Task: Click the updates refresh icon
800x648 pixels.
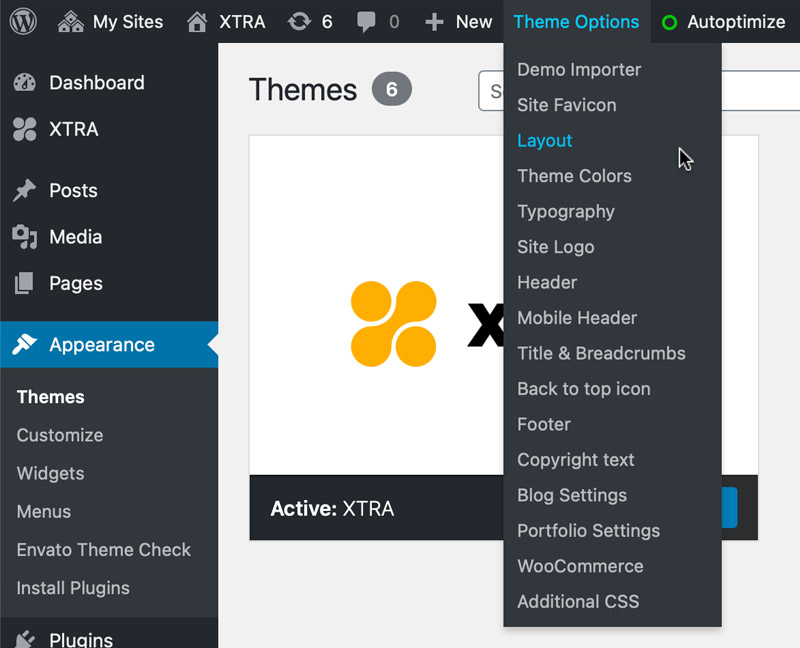Action: (x=298, y=21)
